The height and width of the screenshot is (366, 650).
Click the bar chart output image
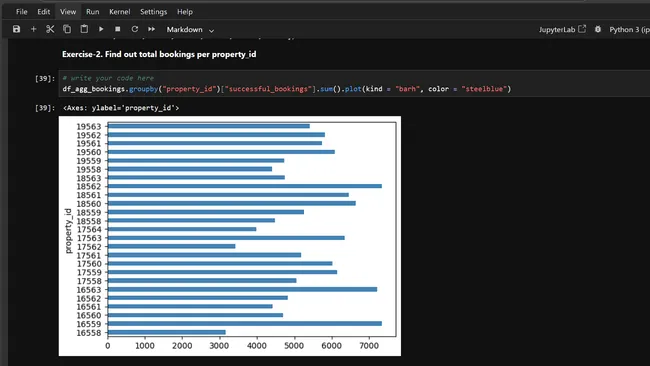[x=230, y=236]
